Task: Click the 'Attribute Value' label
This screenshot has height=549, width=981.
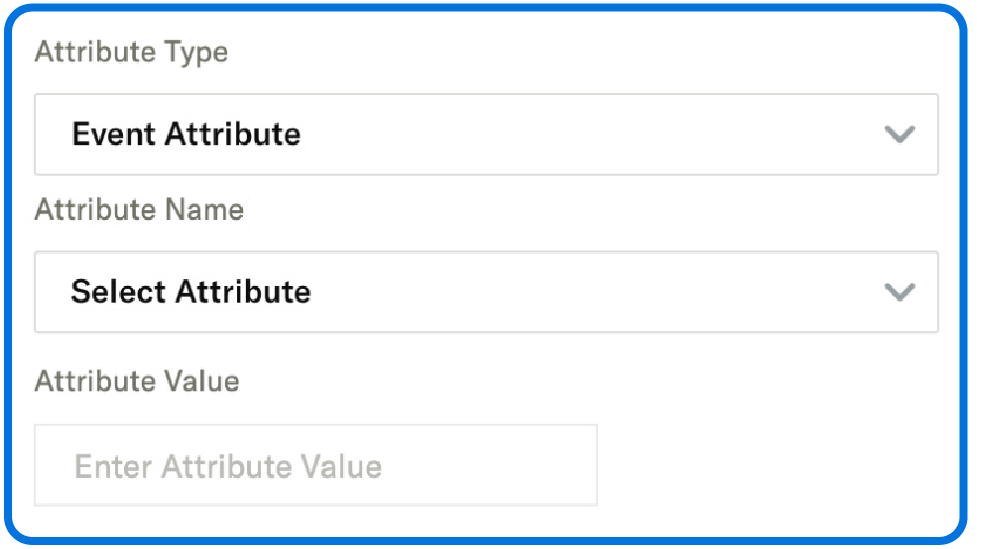Action: click(137, 381)
